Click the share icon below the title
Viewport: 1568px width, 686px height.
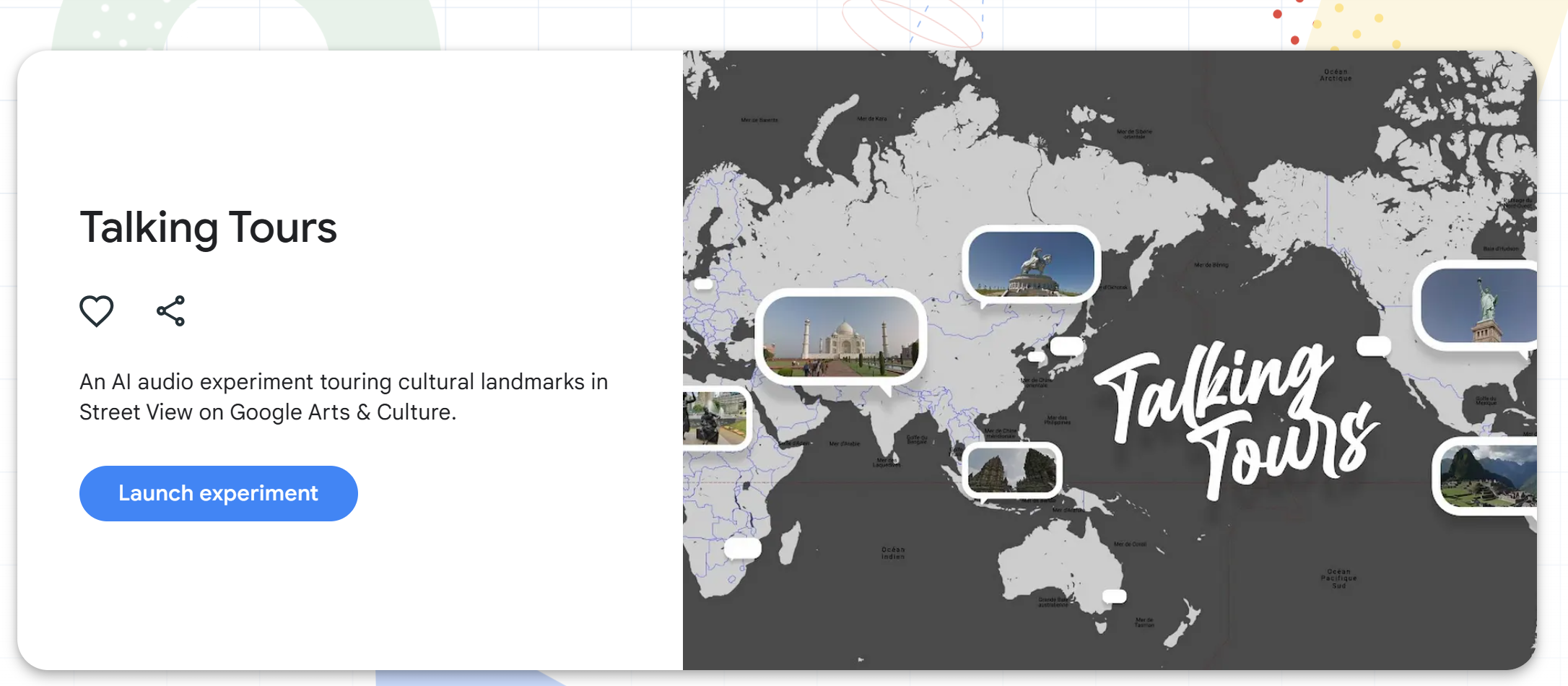point(171,311)
